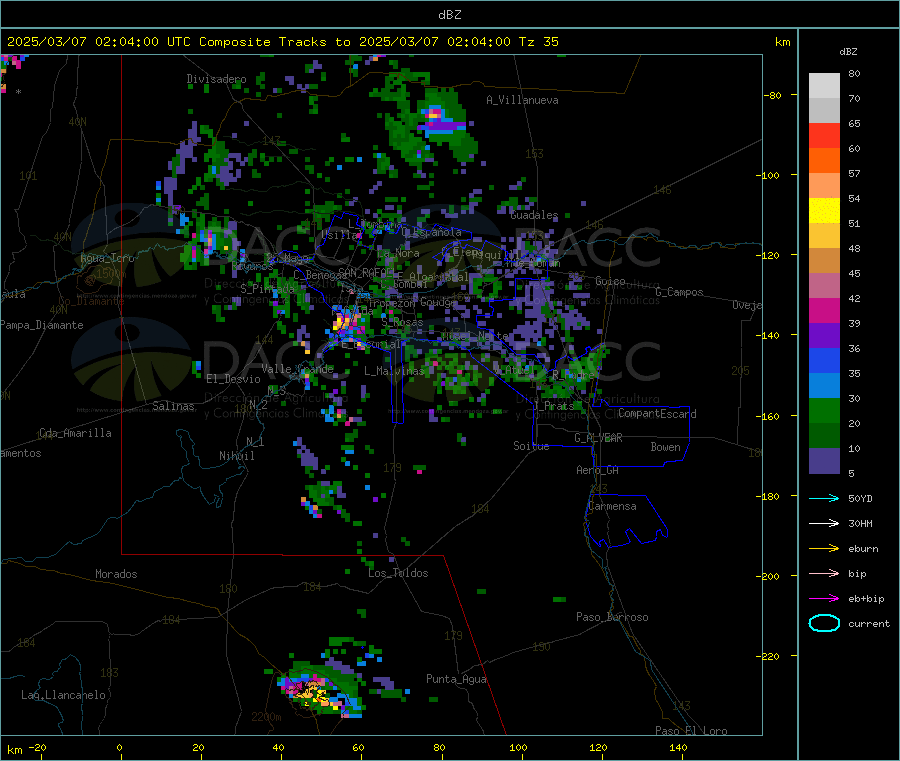Click the 50YD cyan arrow legend icon
Image resolution: width=900 pixels, height=761 pixels.
[824, 498]
